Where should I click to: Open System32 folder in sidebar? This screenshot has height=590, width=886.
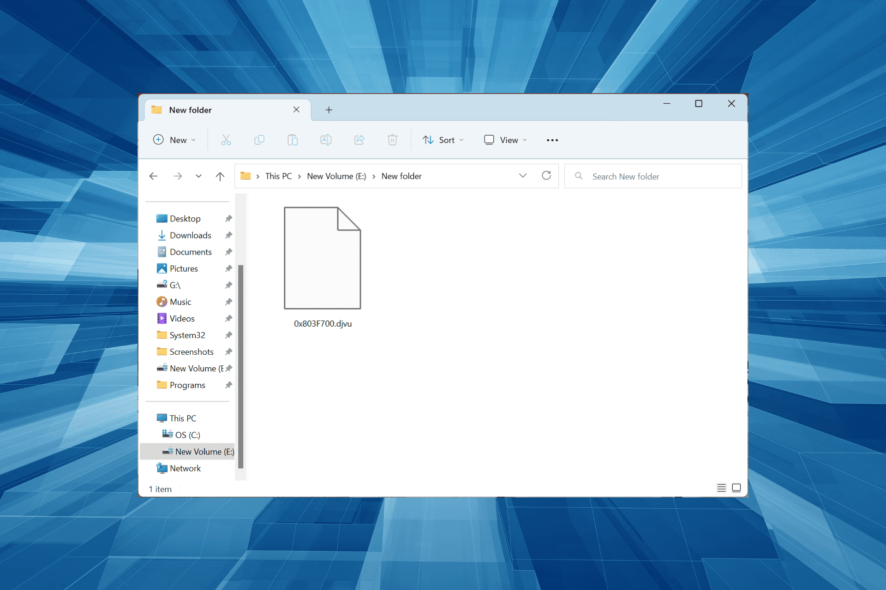(x=186, y=335)
